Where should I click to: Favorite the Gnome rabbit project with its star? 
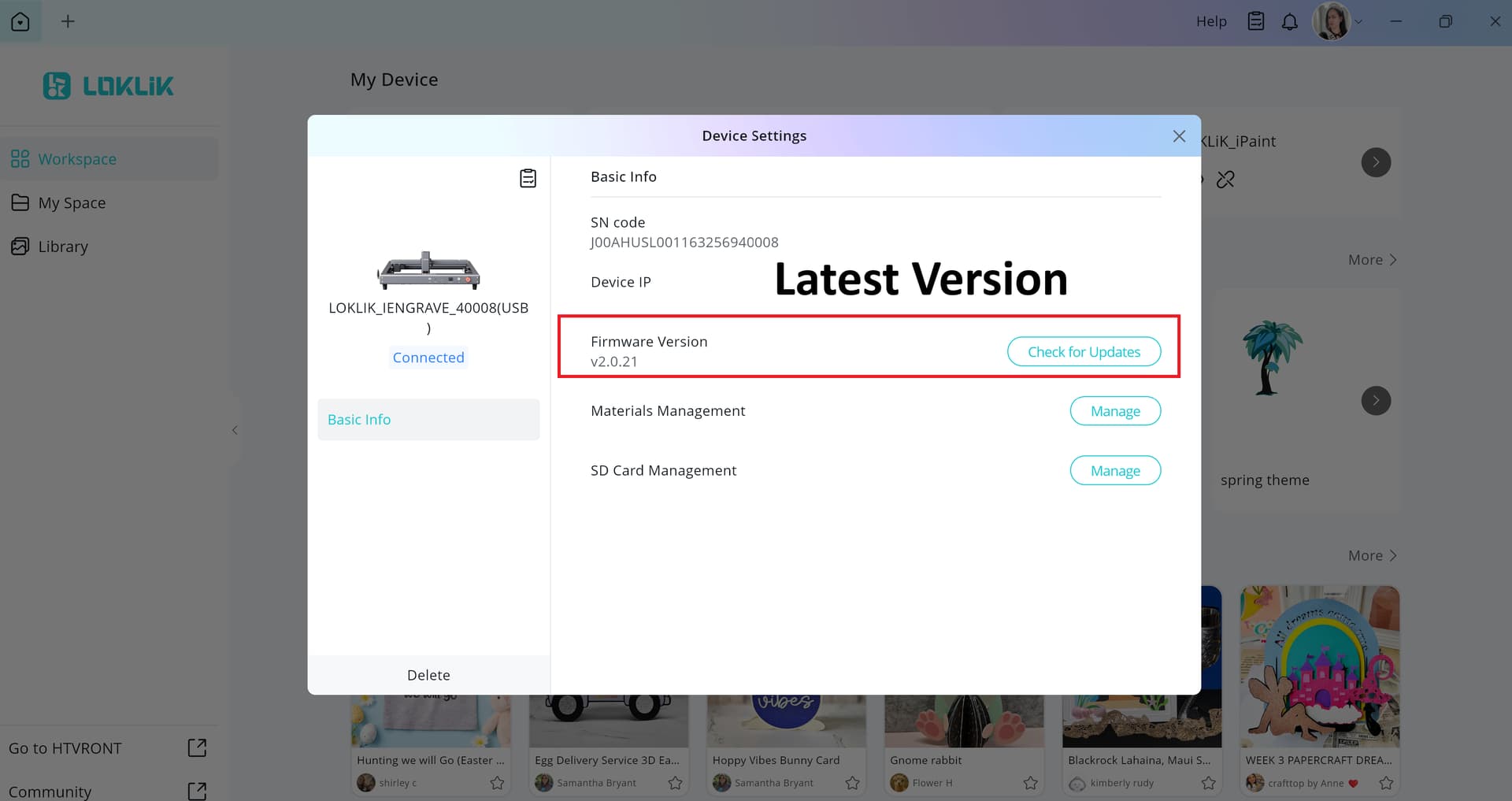click(1030, 783)
